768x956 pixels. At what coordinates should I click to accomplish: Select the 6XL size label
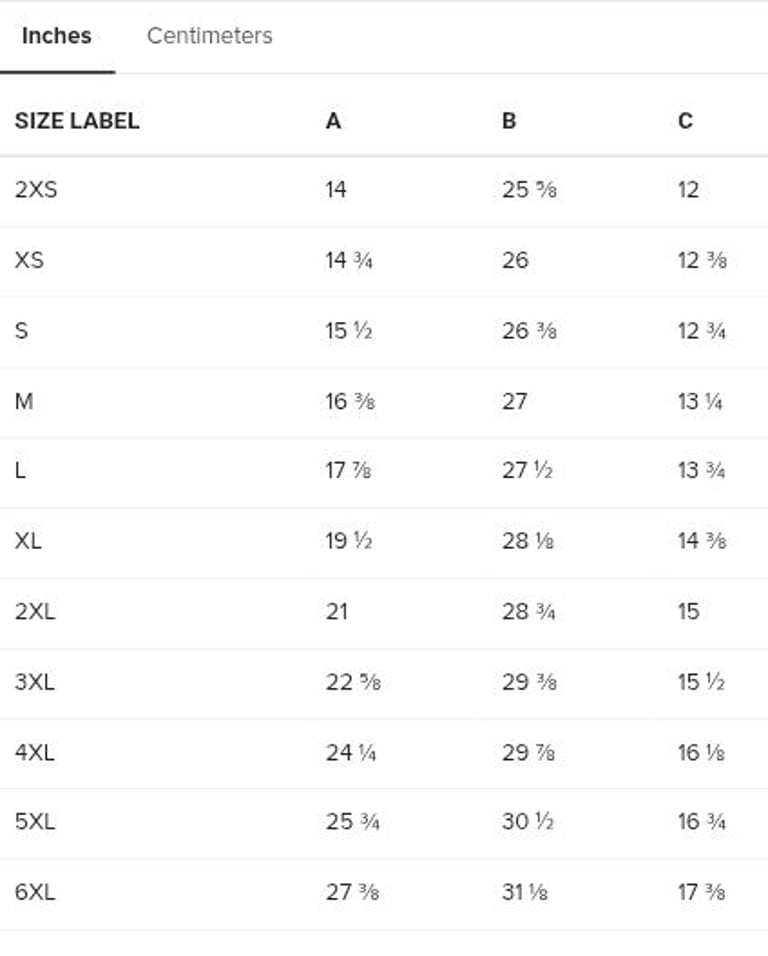(35, 892)
